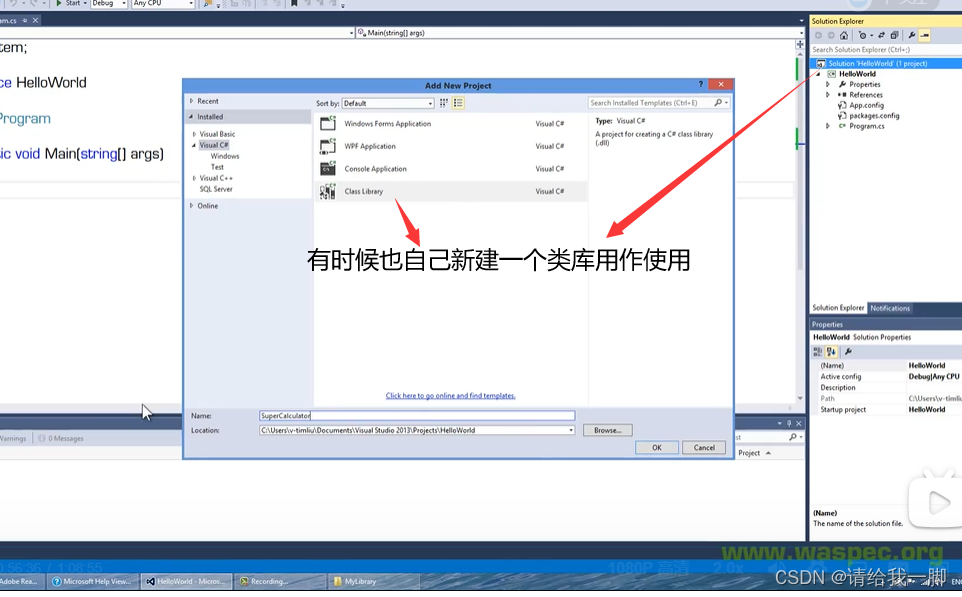Open the MyLibrary folder from the taskbar
Screen dimensions: 962x597
pyautogui.click(x=373, y=581)
